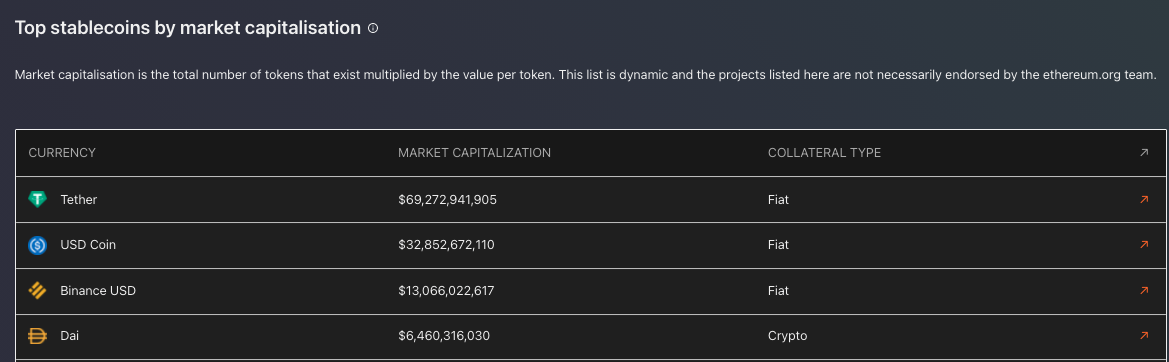This screenshot has height=362, width=1169.
Task: Open the Binance USD row external link arrow
Action: (x=1144, y=290)
